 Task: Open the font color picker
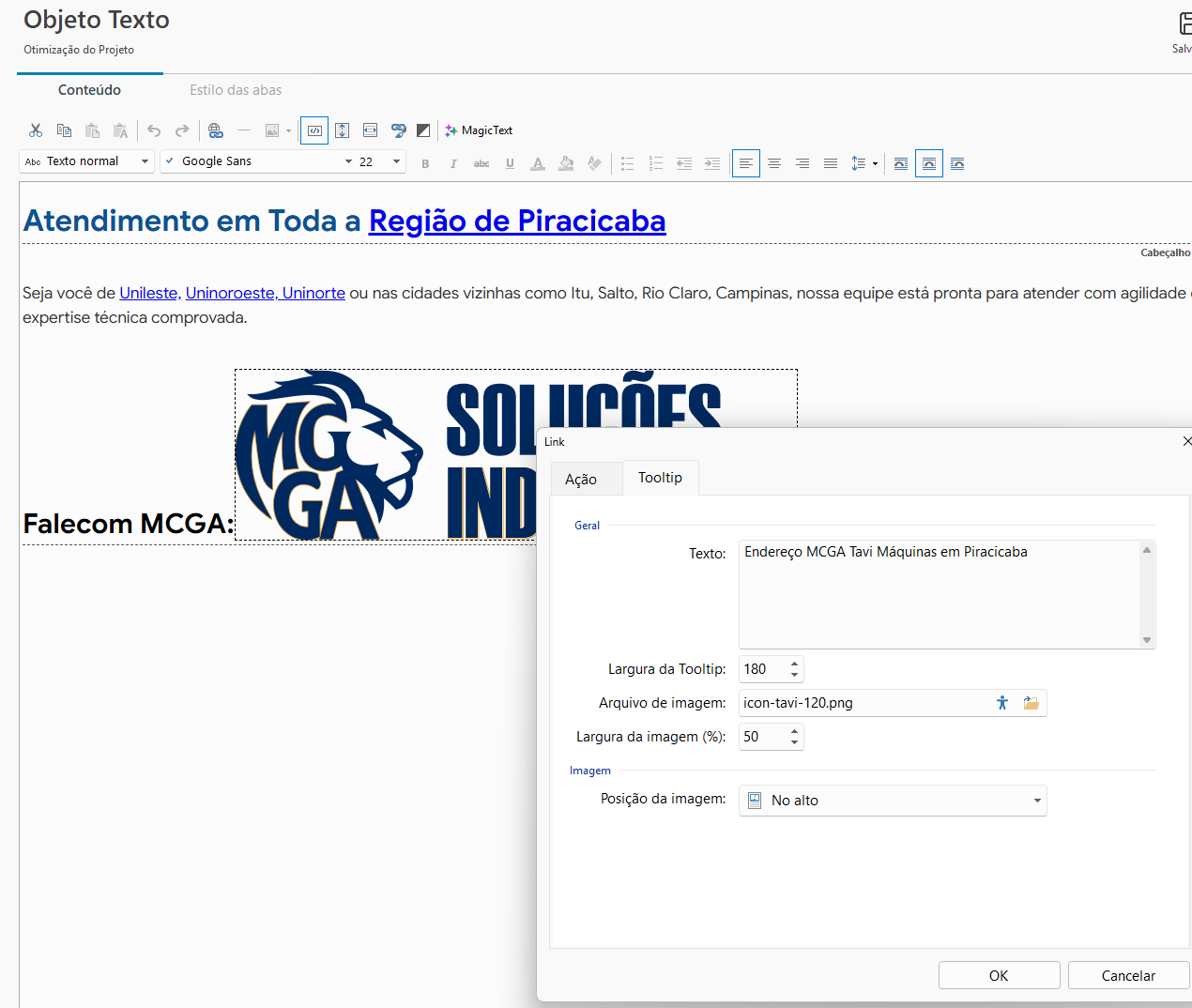tap(537, 163)
